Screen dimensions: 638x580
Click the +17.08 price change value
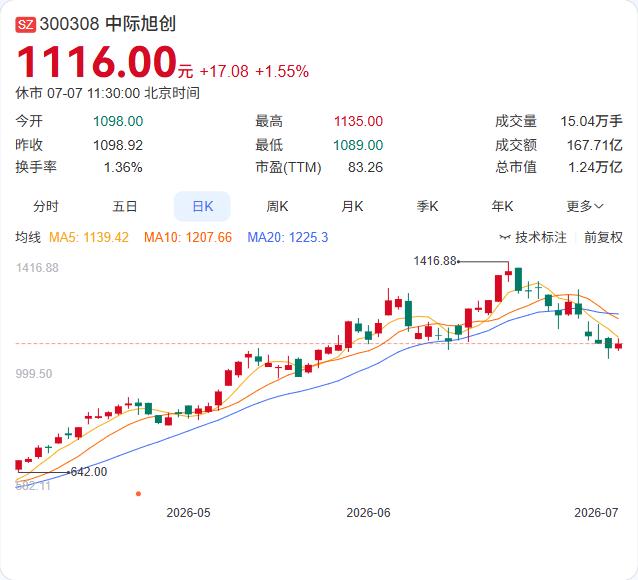(224, 72)
